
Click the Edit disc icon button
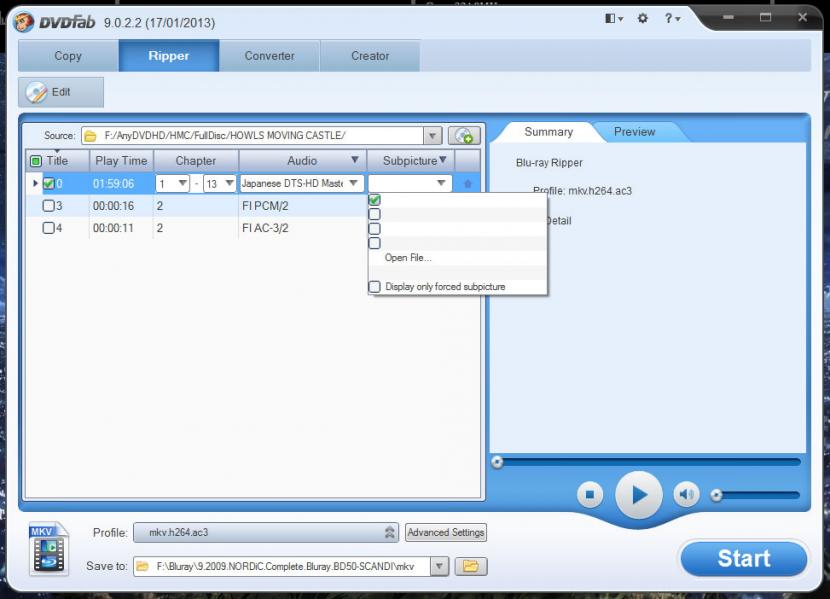pyautogui.click(x=61, y=93)
